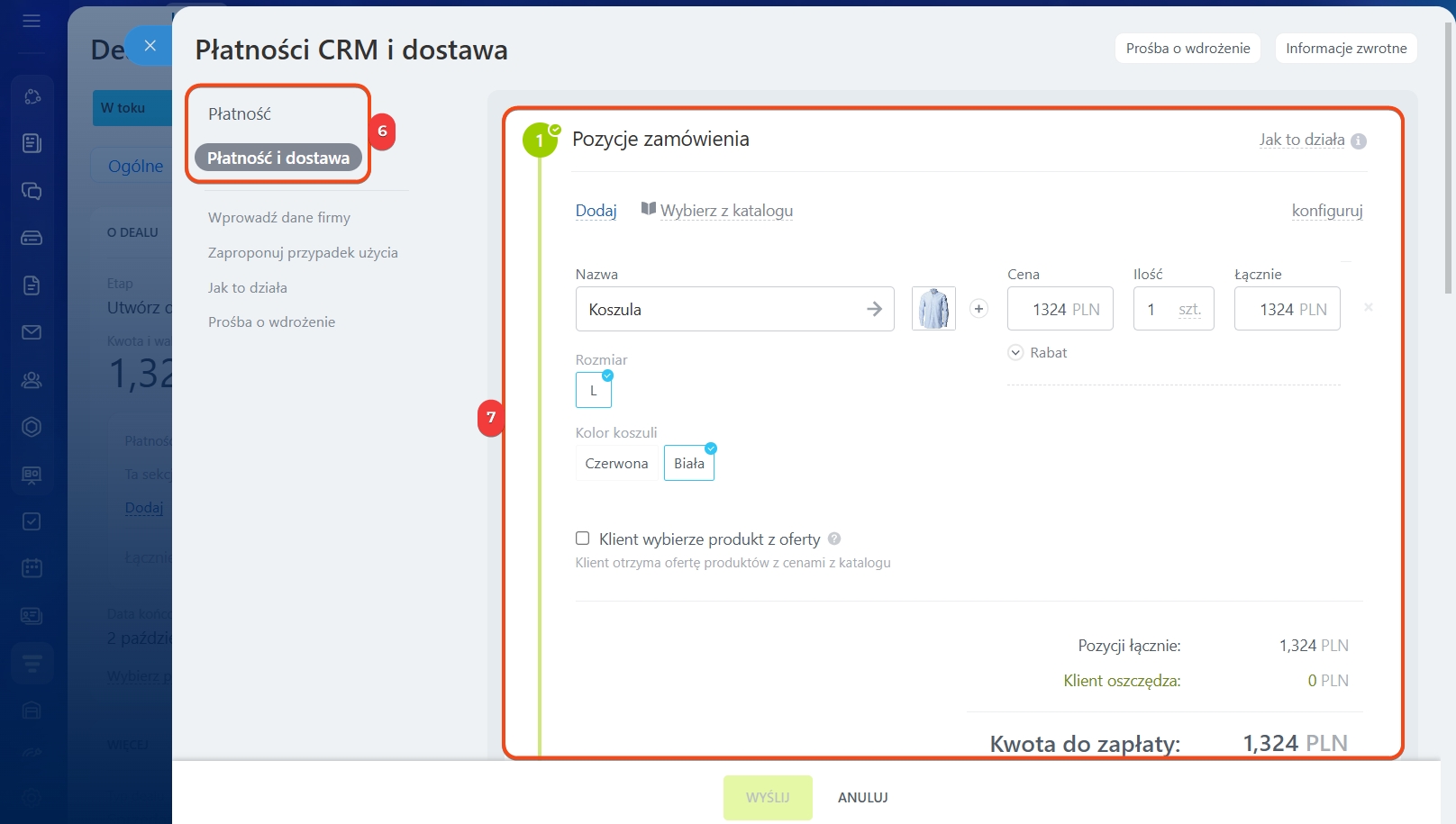Image resolution: width=1456 pixels, height=824 pixels.
Task: Expand the Rabat discount section
Action: coord(1037,353)
